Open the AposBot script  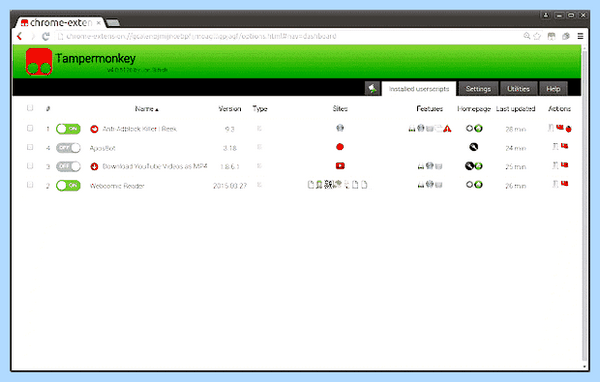[102, 148]
